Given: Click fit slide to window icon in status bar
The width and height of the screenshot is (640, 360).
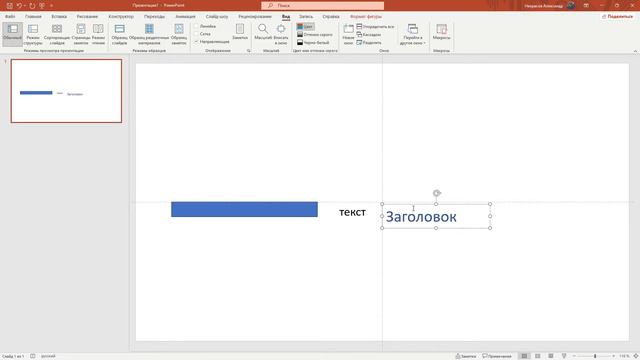Looking at the screenshot, I should click(x=636, y=356).
